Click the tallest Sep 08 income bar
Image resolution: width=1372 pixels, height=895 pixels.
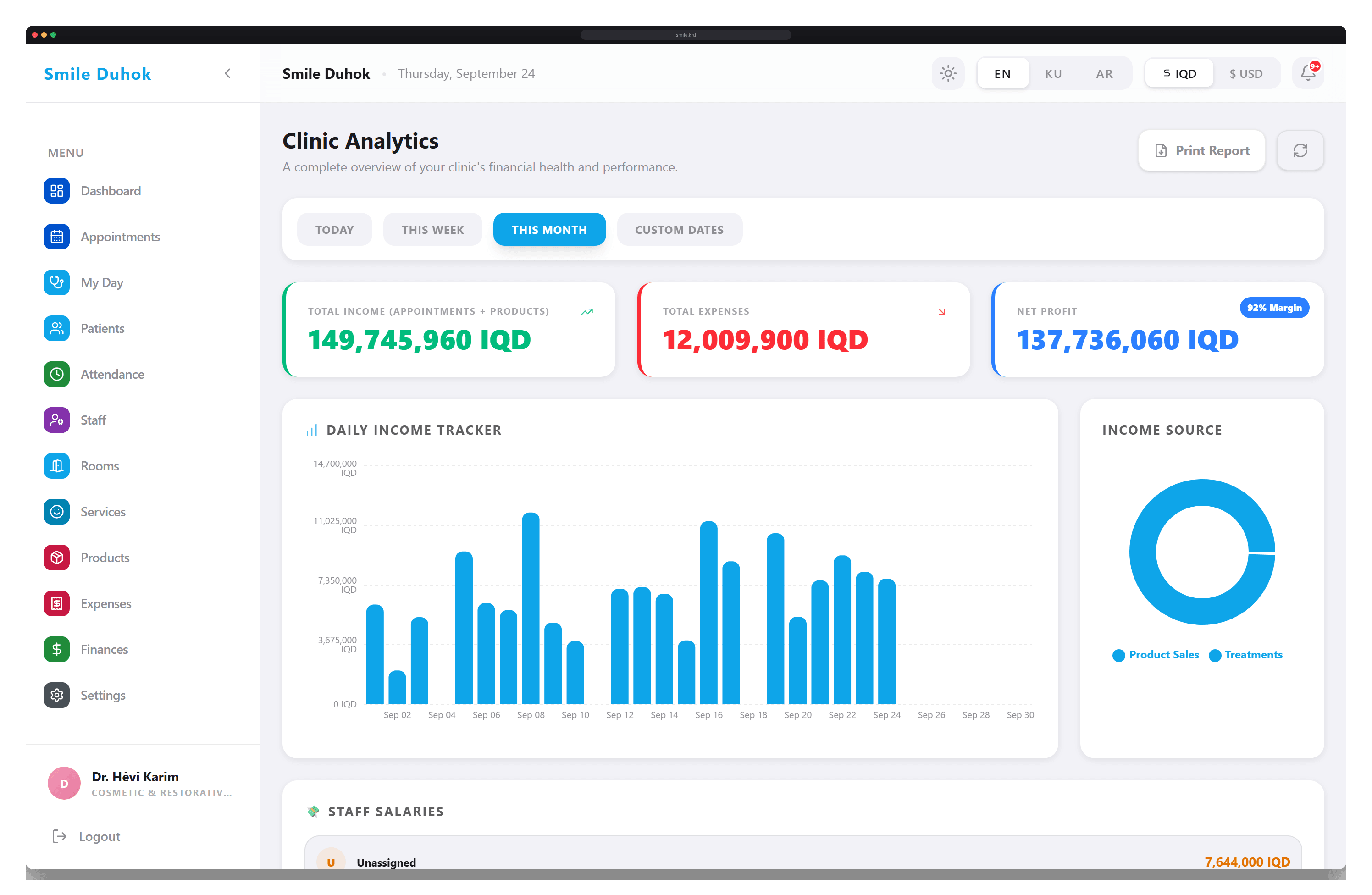tap(531, 608)
